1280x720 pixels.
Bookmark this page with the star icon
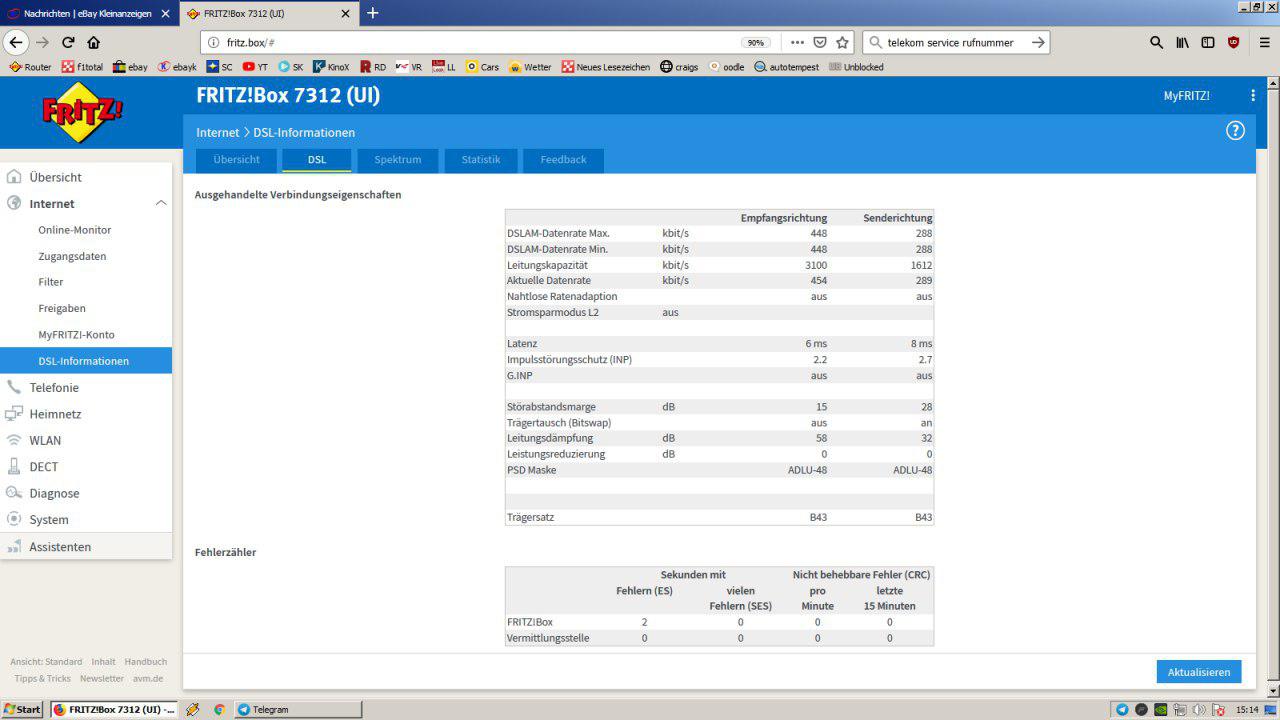[x=843, y=42]
